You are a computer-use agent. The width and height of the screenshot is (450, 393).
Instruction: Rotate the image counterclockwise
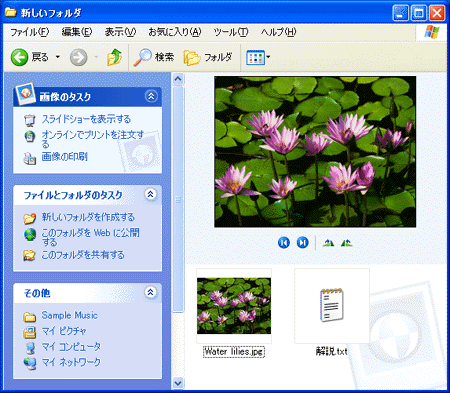coord(346,243)
